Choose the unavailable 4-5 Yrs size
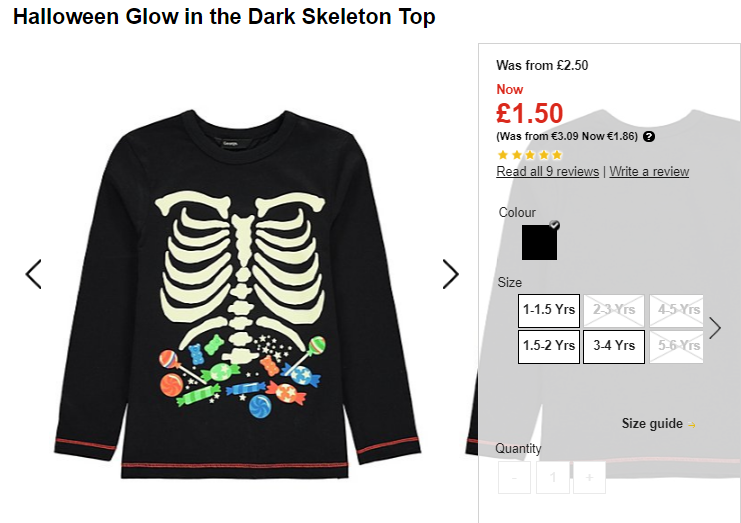 (x=677, y=310)
